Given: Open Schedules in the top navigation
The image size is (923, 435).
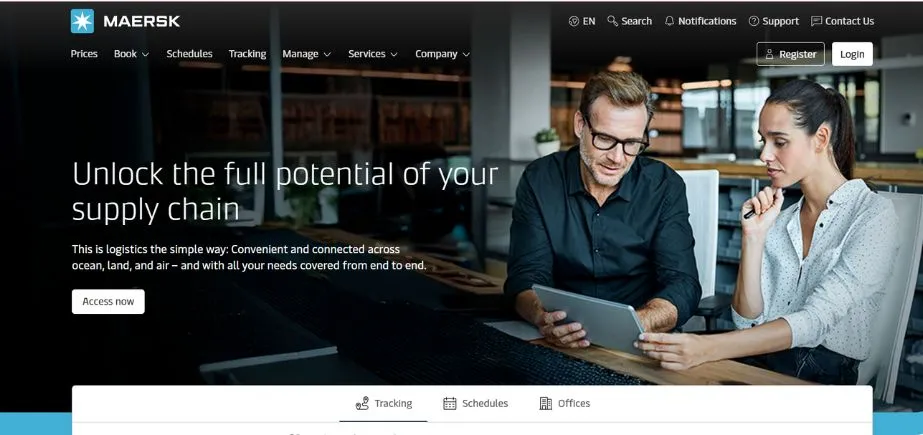Looking at the screenshot, I should (x=190, y=54).
